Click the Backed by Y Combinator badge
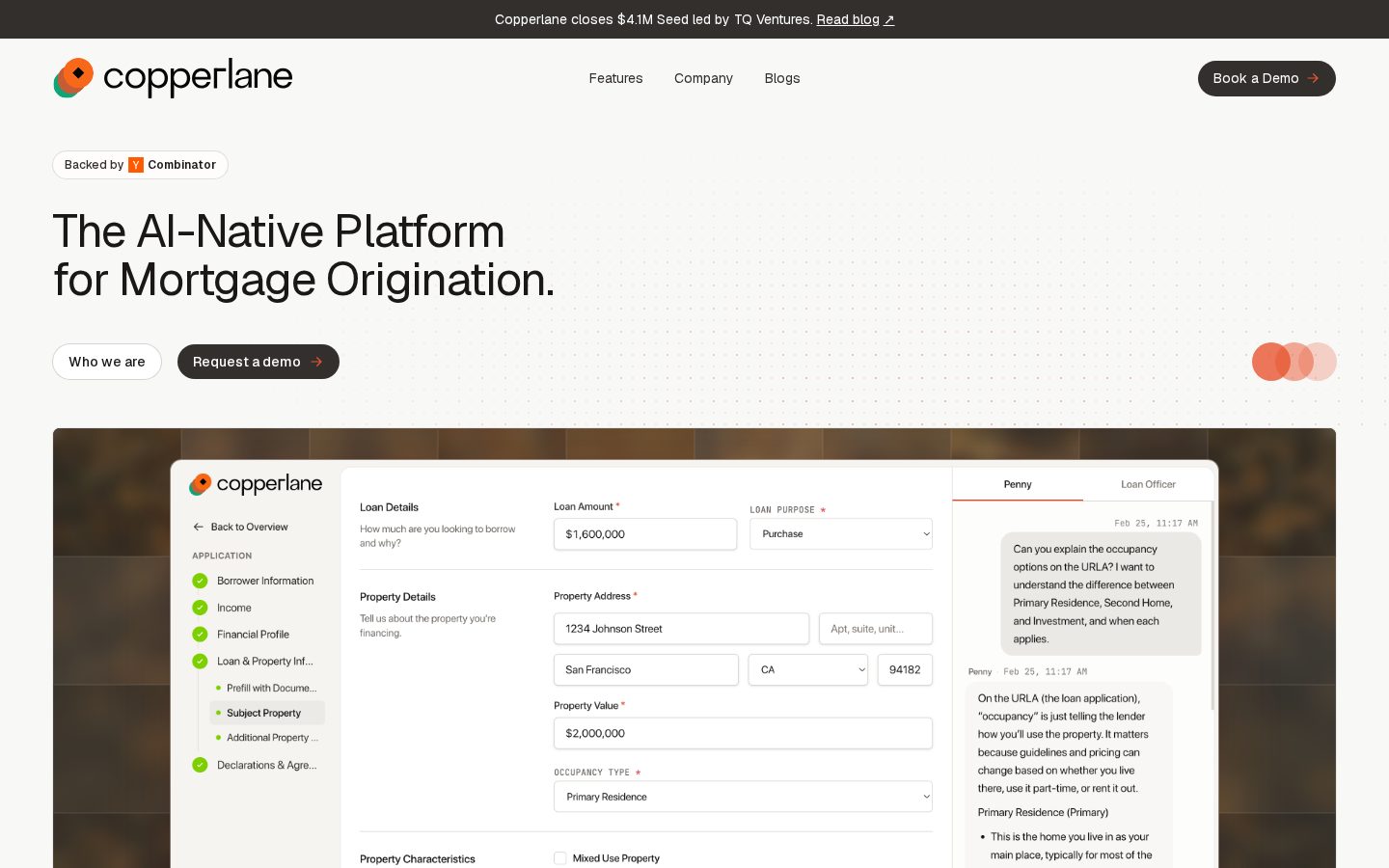This screenshot has width=1389, height=868. pos(141,165)
